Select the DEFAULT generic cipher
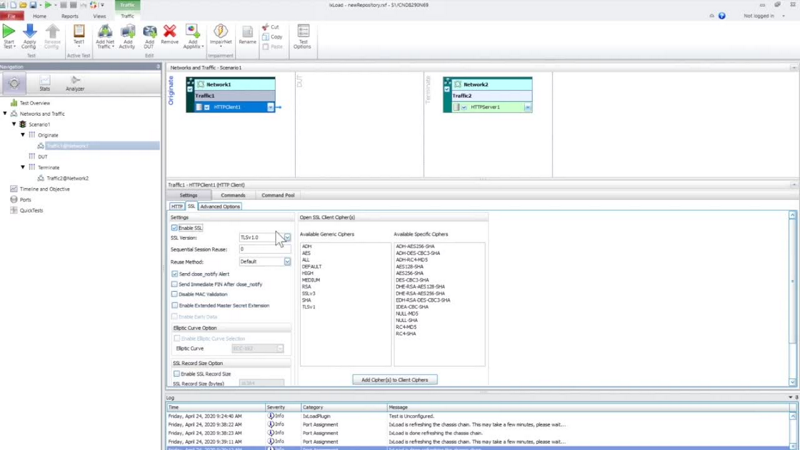Screen dimensions: 800x450 312,266
